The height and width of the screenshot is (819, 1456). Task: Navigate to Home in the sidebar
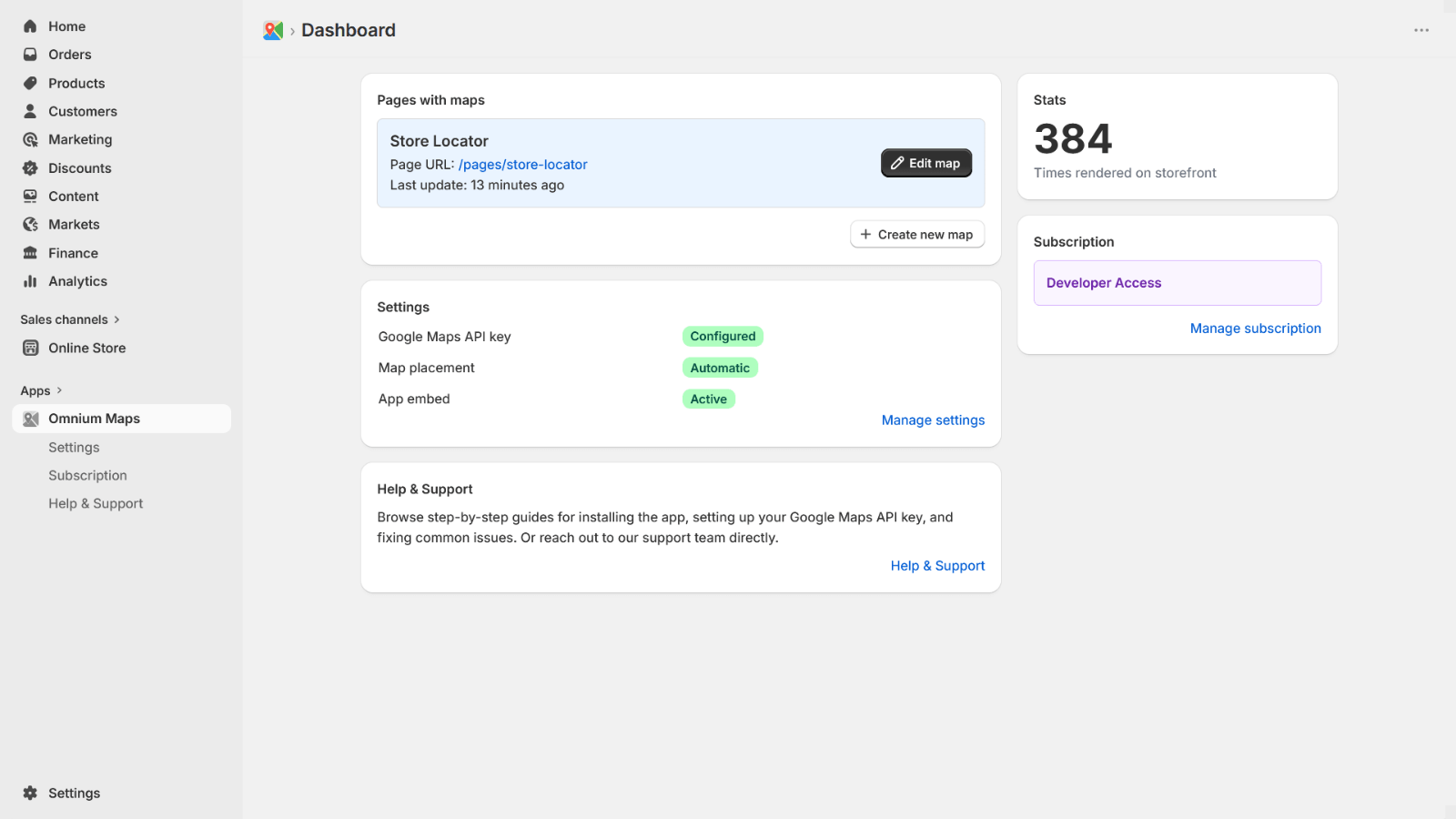(66, 26)
